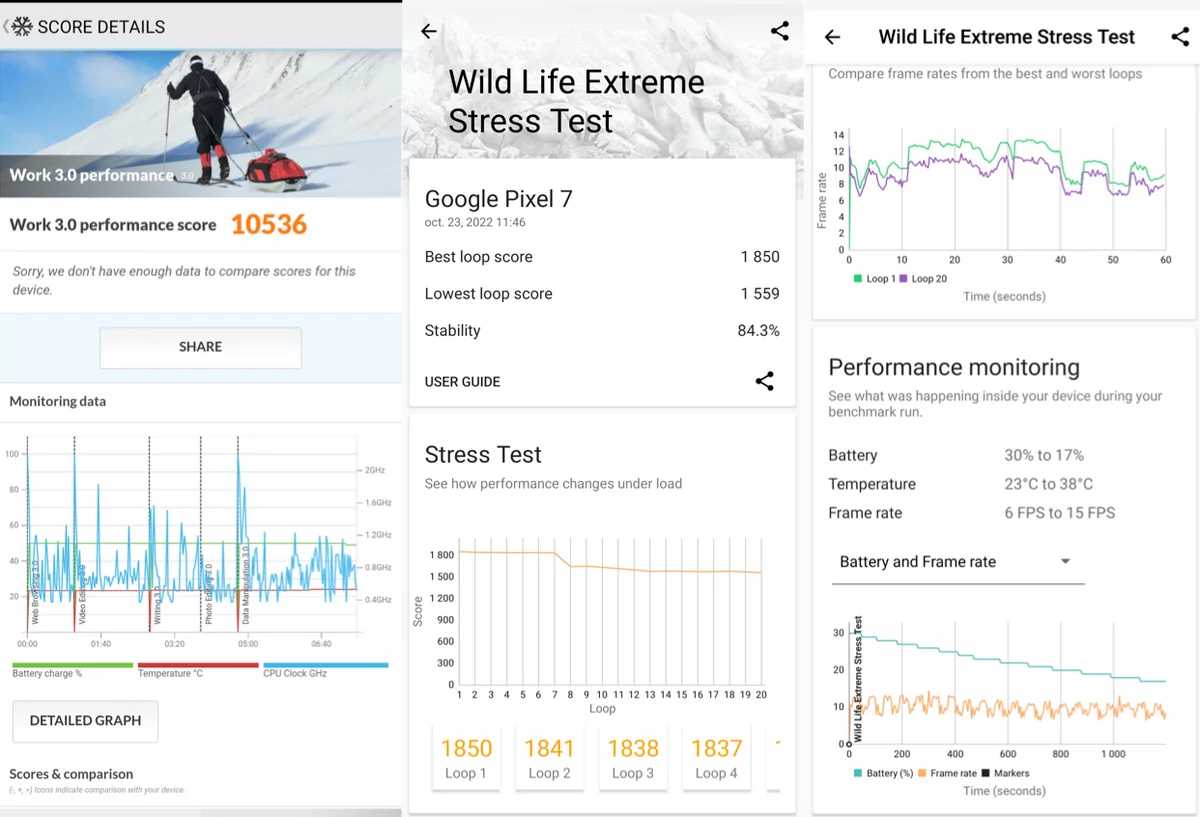Click the date oct. 23, 2022 11:46

click(475, 222)
